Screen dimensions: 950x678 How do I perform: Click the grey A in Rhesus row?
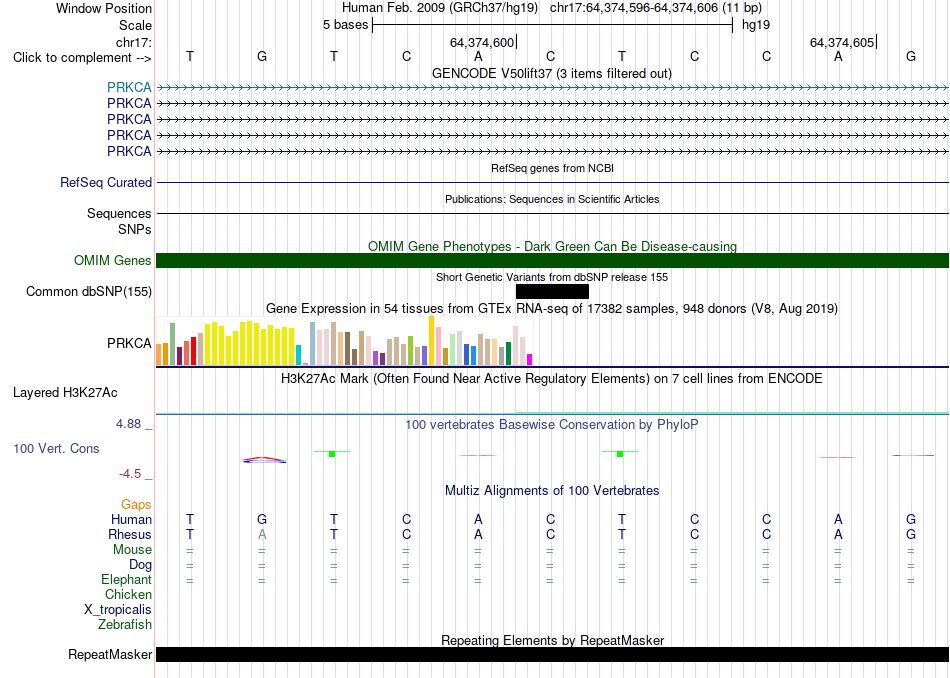click(262, 534)
